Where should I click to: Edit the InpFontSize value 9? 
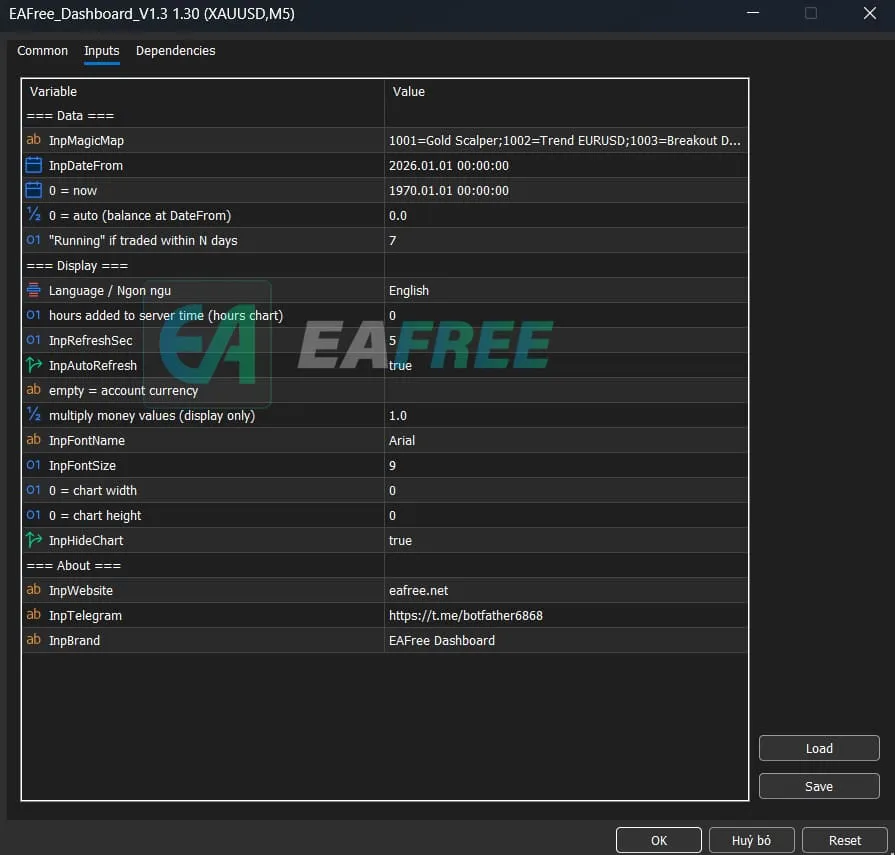[566, 466]
